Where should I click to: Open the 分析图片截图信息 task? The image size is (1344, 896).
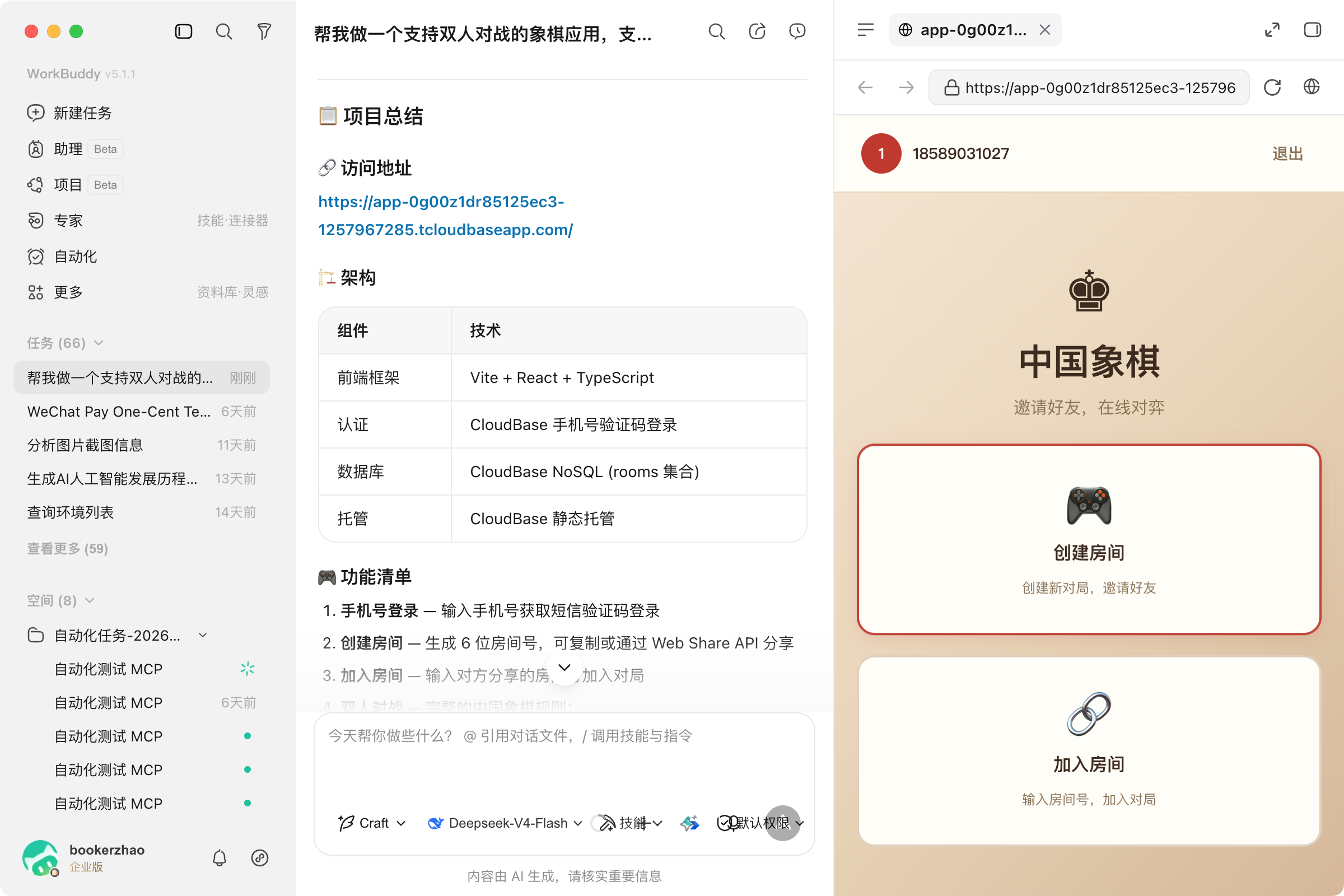[x=141, y=445]
